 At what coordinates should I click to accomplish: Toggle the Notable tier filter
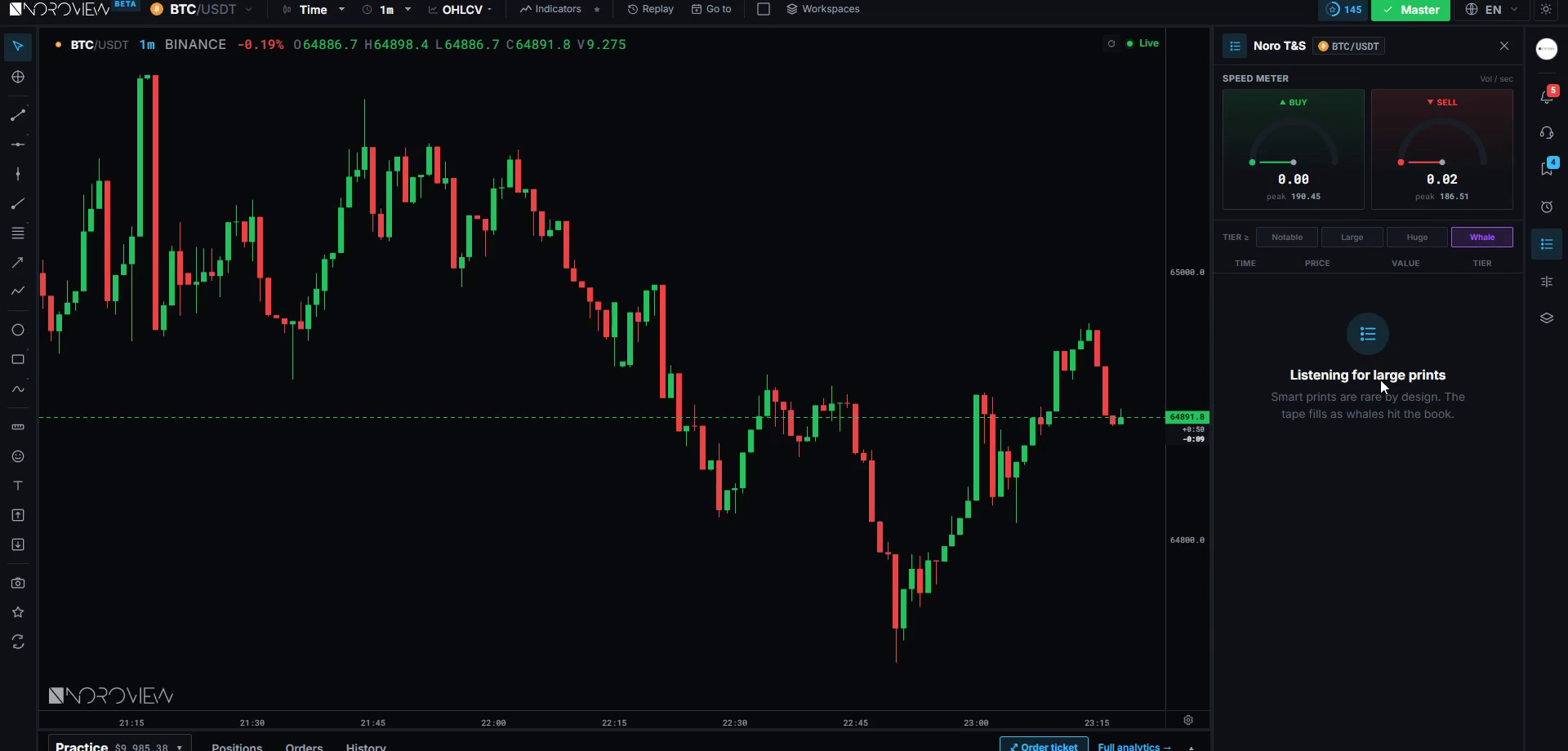coord(1286,238)
